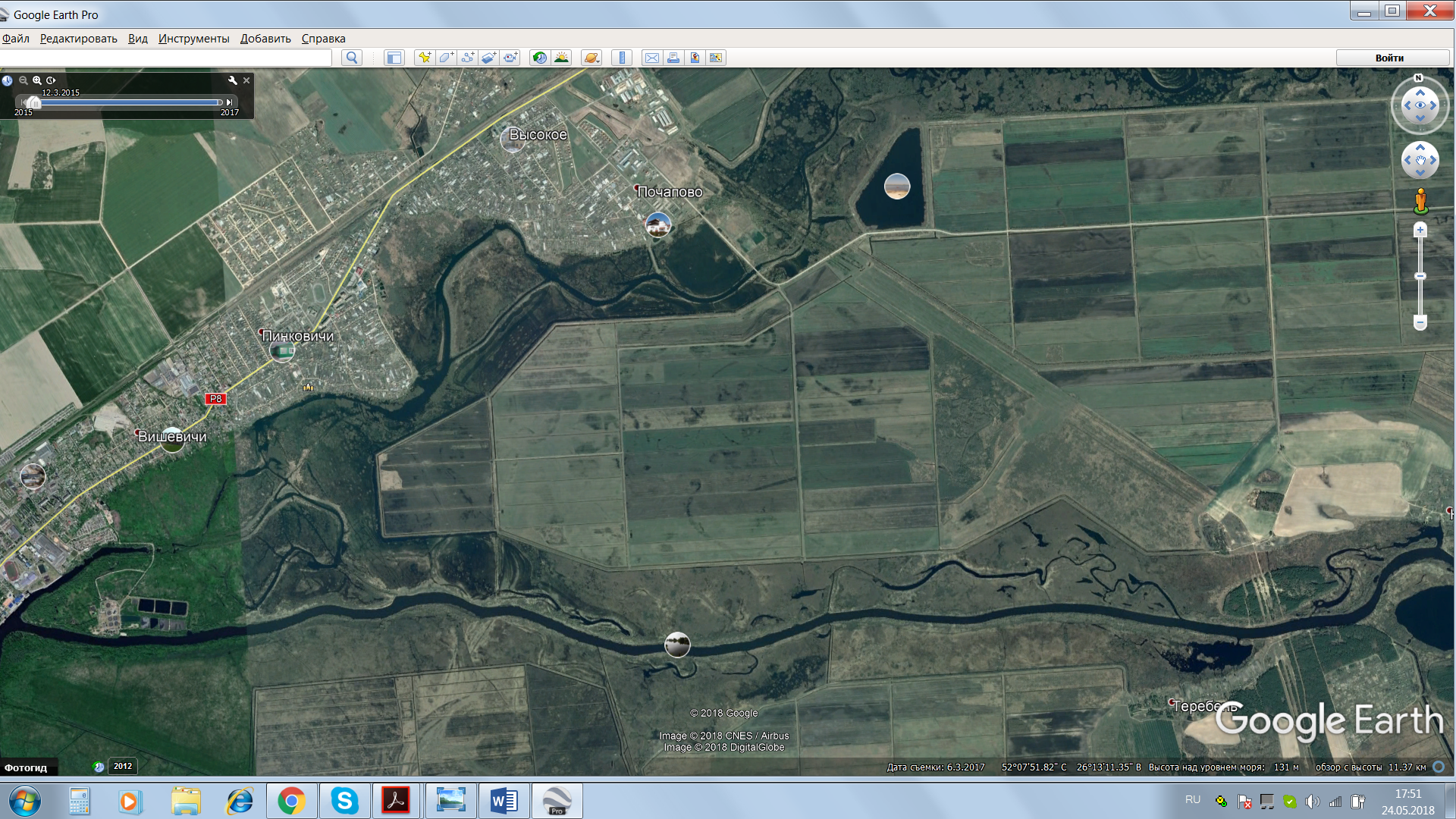Click the search input field
Screen dimensions: 1456x819
click(165, 58)
